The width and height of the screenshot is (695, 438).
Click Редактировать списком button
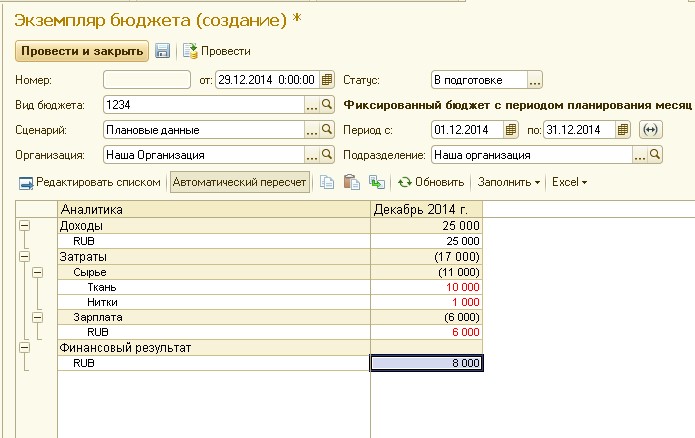click(x=90, y=182)
